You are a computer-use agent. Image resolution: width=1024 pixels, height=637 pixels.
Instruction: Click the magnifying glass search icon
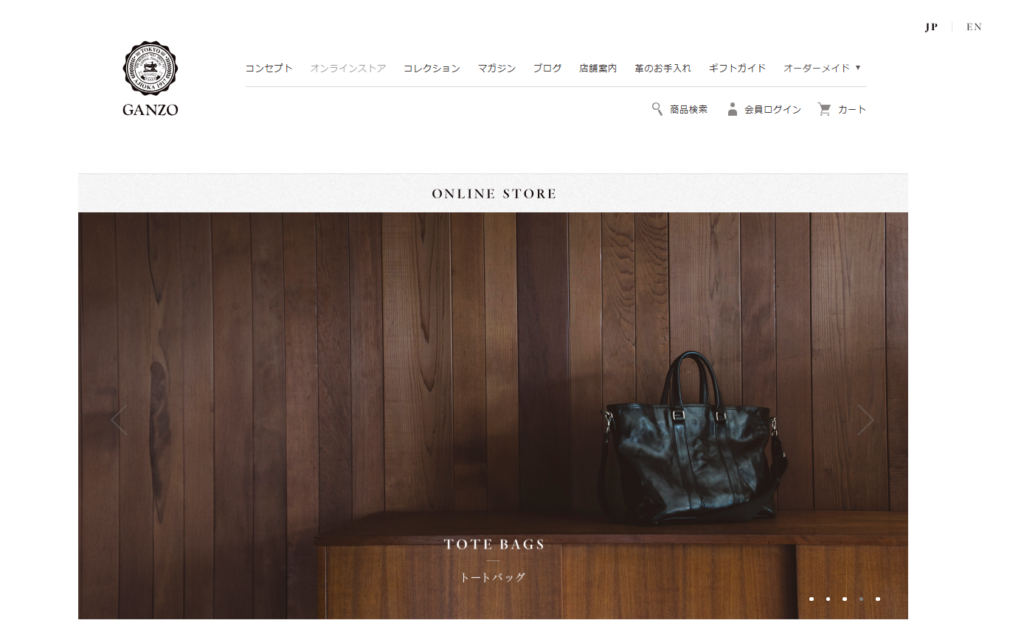point(657,109)
